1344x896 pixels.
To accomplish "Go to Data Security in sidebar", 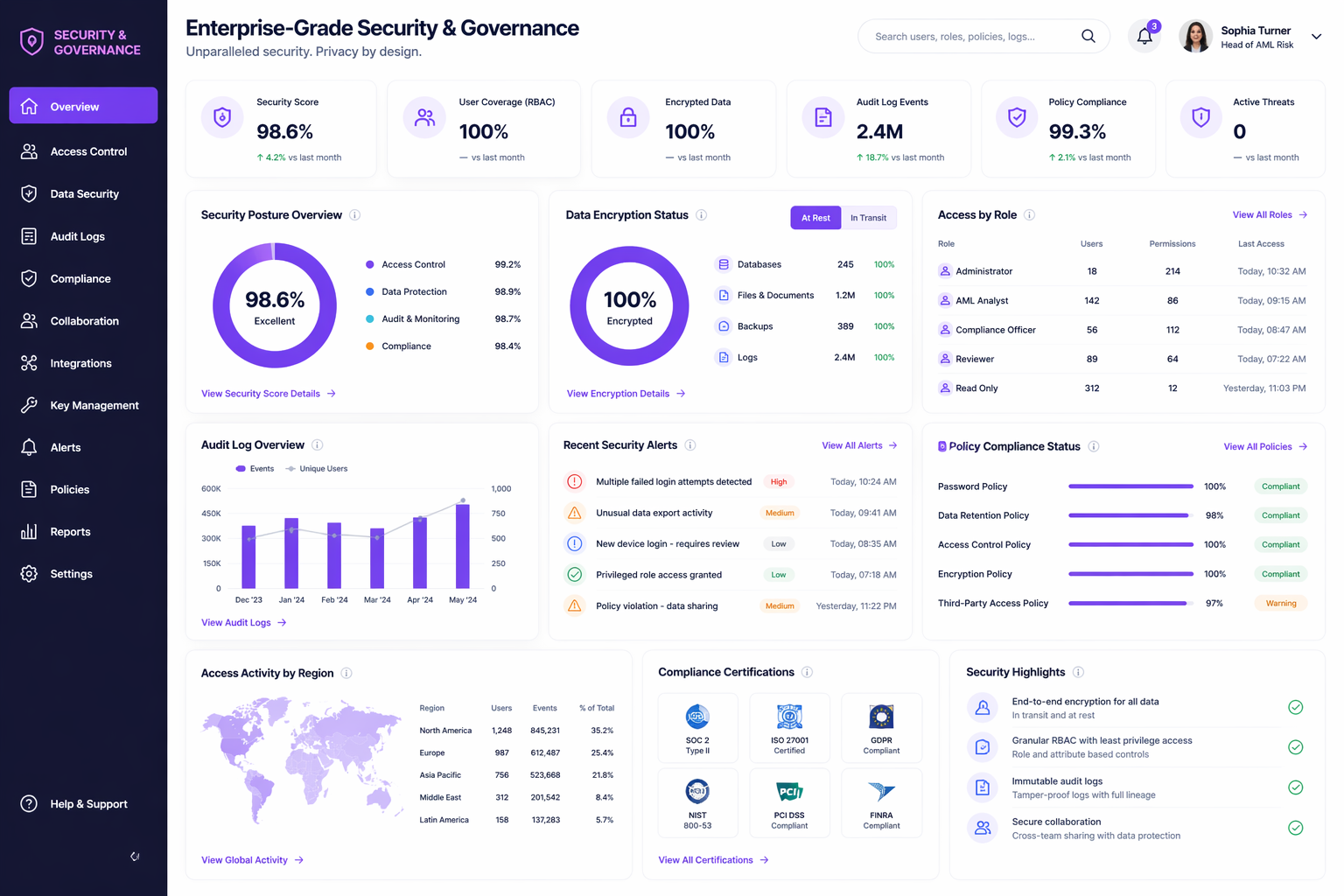I will click(x=83, y=193).
